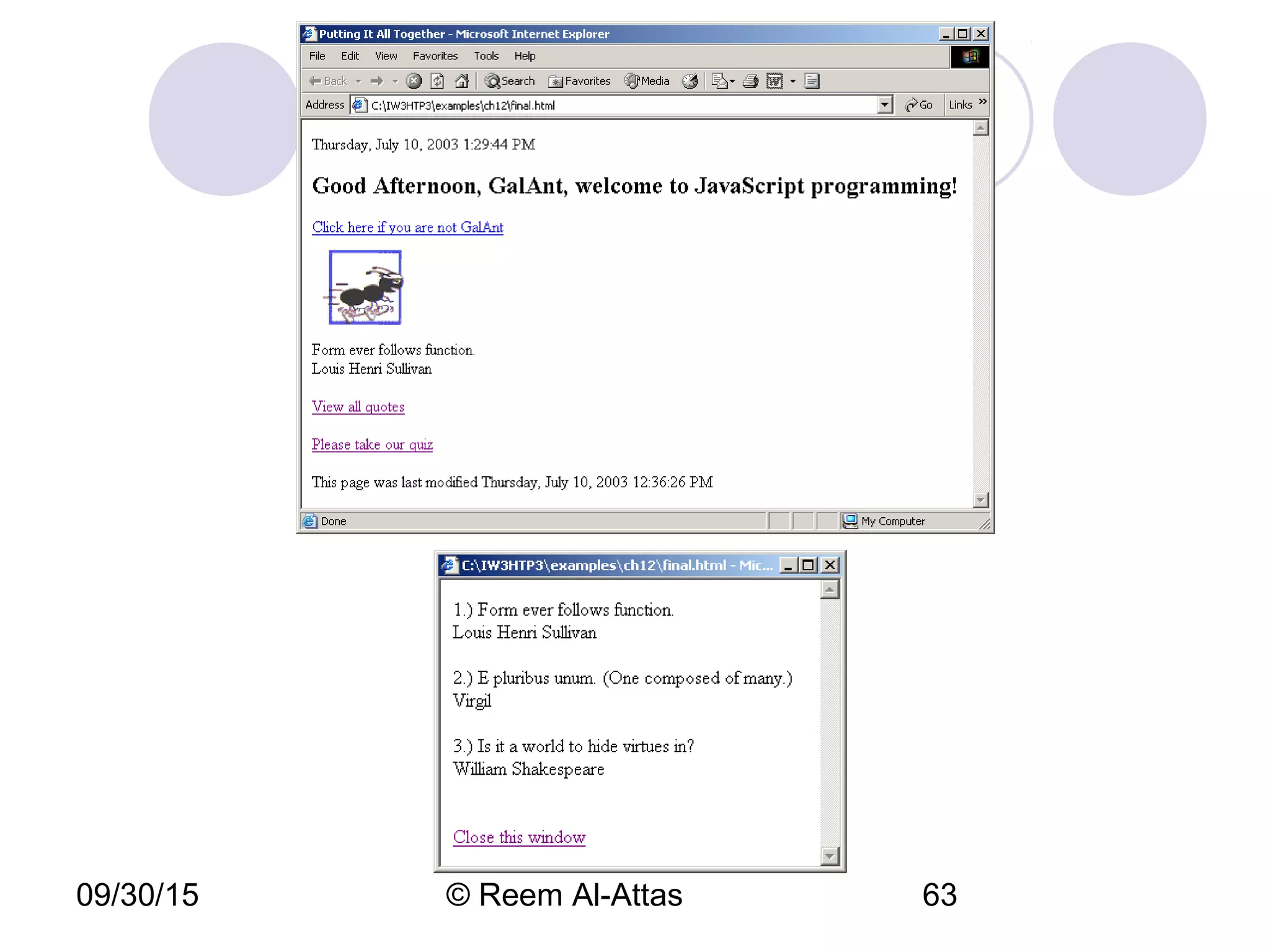Click the Print icon
Viewport: 1270px width, 952px height.
pyautogui.click(x=750, y=81)
